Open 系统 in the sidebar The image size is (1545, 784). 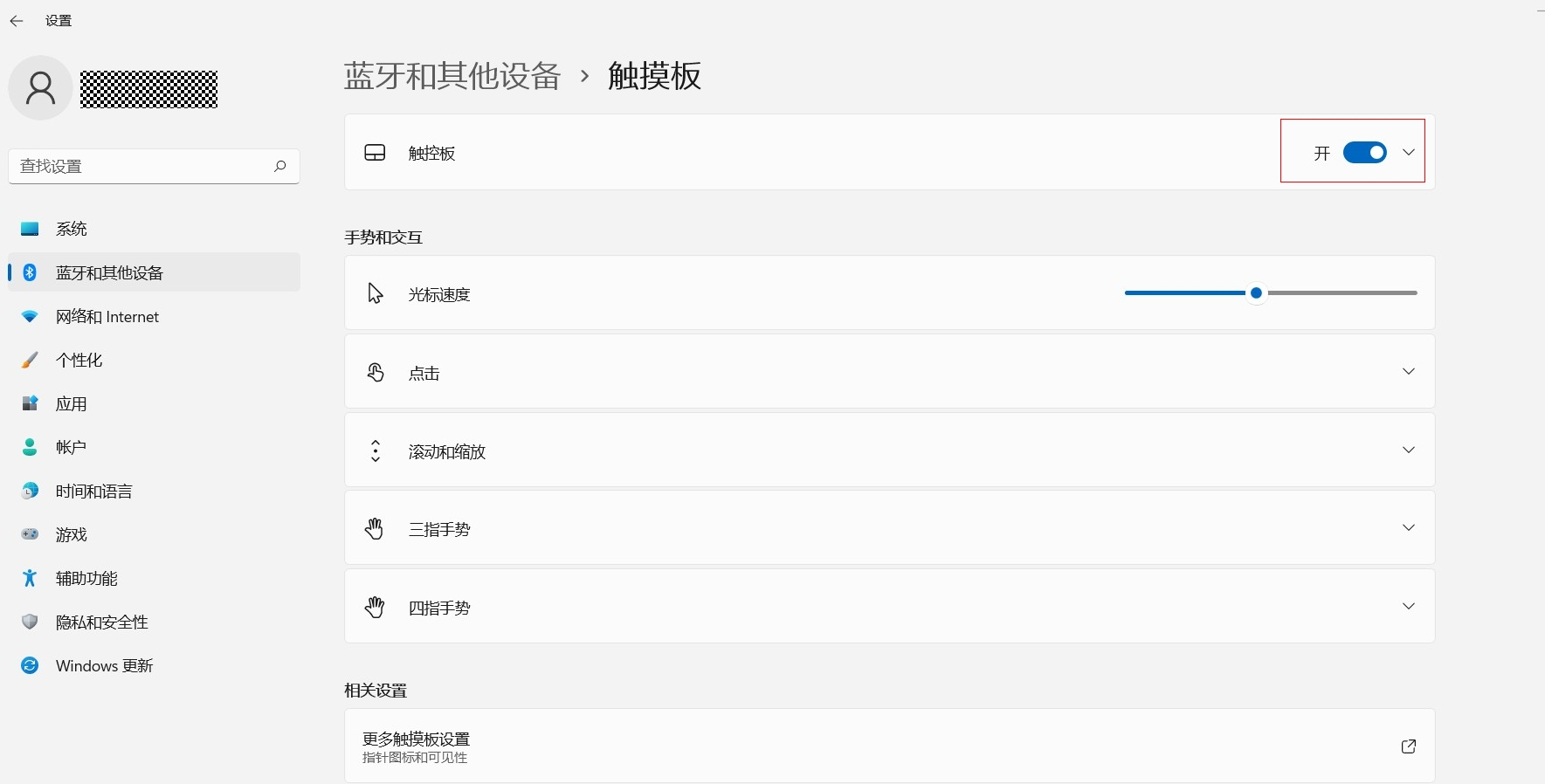click(x=72, y=229)
